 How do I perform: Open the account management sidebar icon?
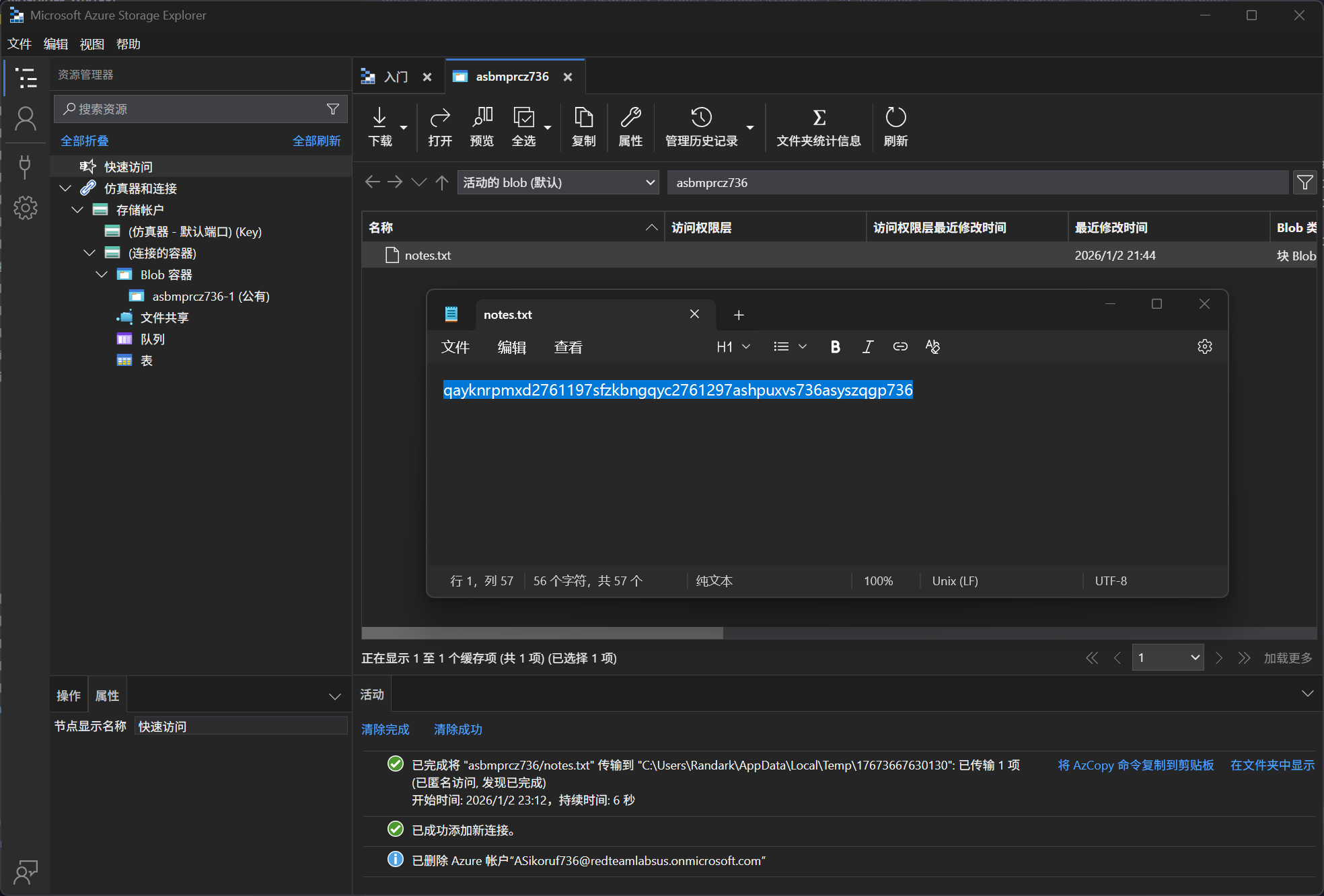(26, 119)
